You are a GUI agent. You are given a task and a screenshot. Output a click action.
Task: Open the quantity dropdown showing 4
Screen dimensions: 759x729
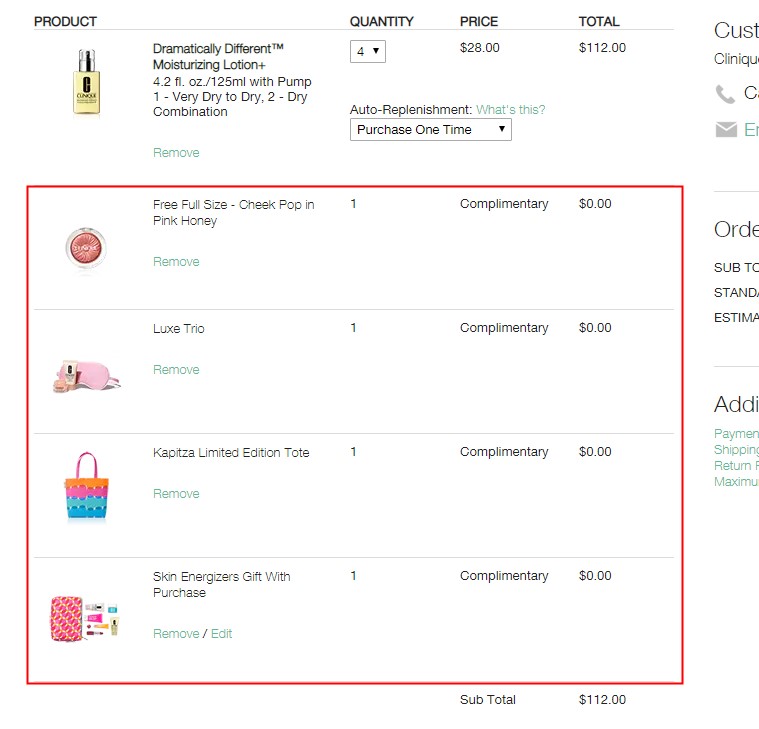(367, 51)
